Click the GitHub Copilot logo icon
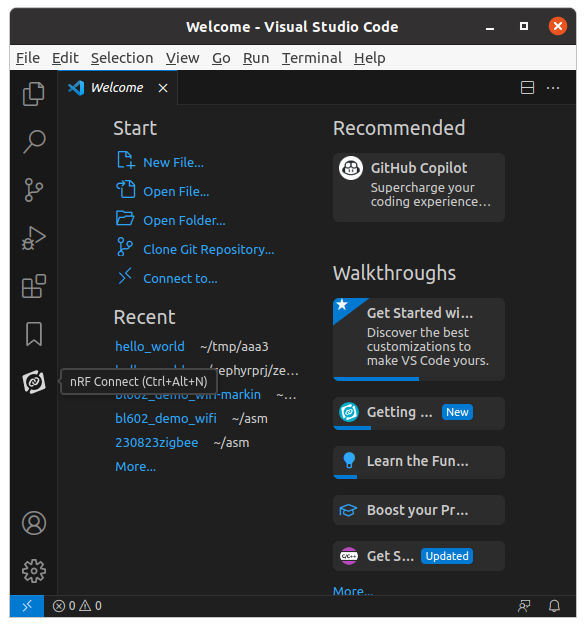Image resolution: width=586 pixels, height=627 pixels. (x=351, y=168)
